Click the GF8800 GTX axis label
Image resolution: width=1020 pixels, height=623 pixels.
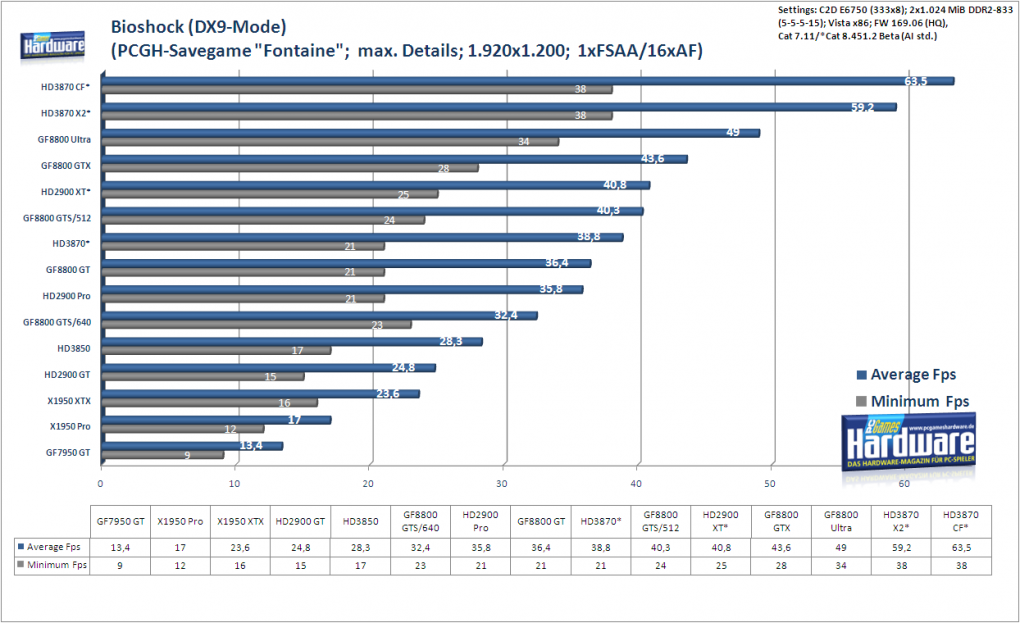click(x=66, y=166)
